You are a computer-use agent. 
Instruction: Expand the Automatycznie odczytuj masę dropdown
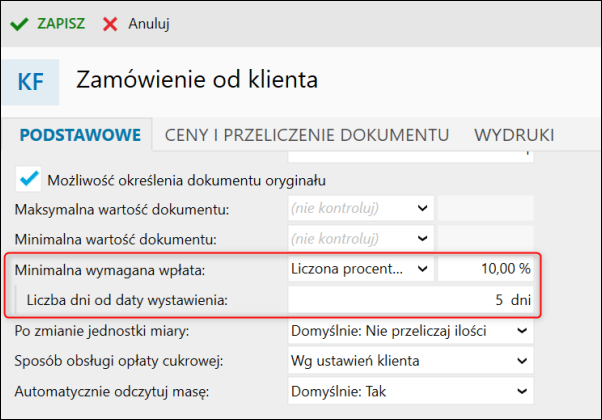(411, 391)
